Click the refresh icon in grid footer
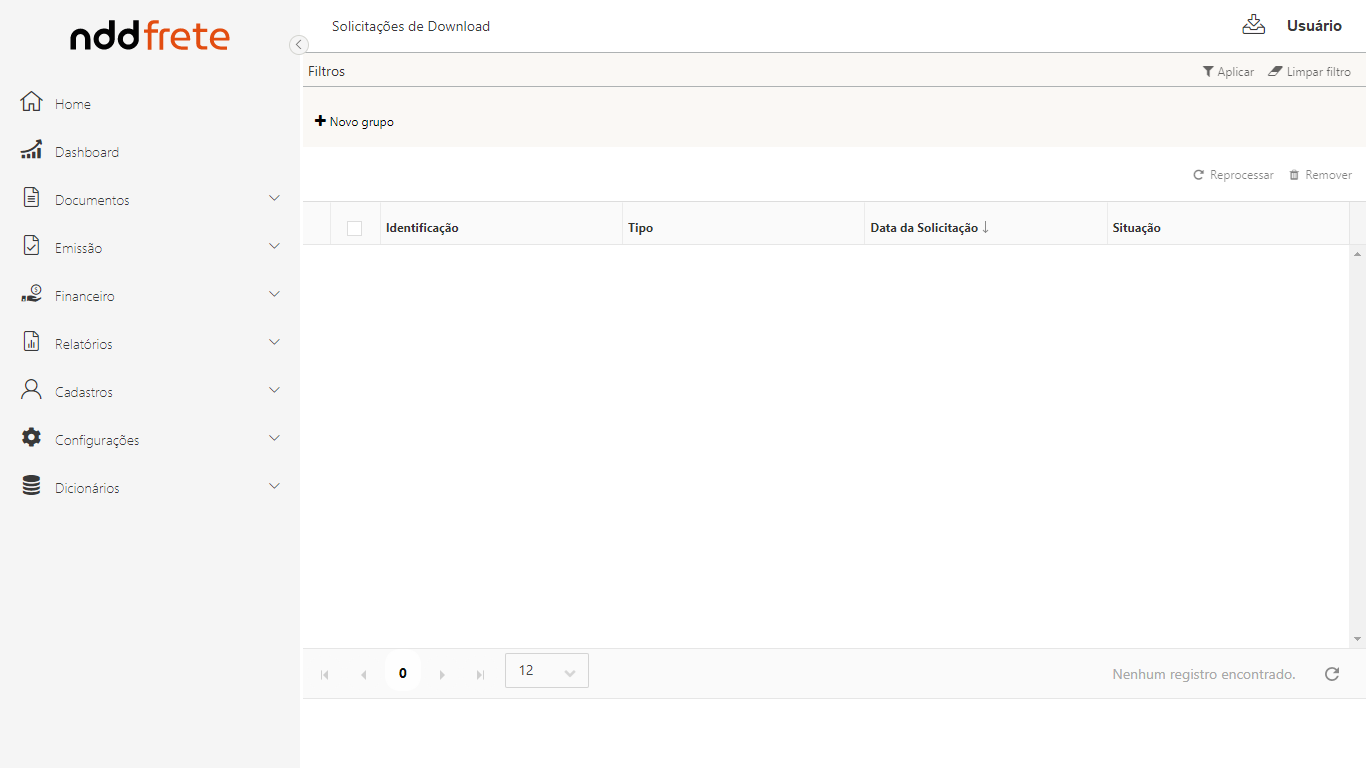This screenshot has height=768, width=1366. click(x=1331, y=674)
